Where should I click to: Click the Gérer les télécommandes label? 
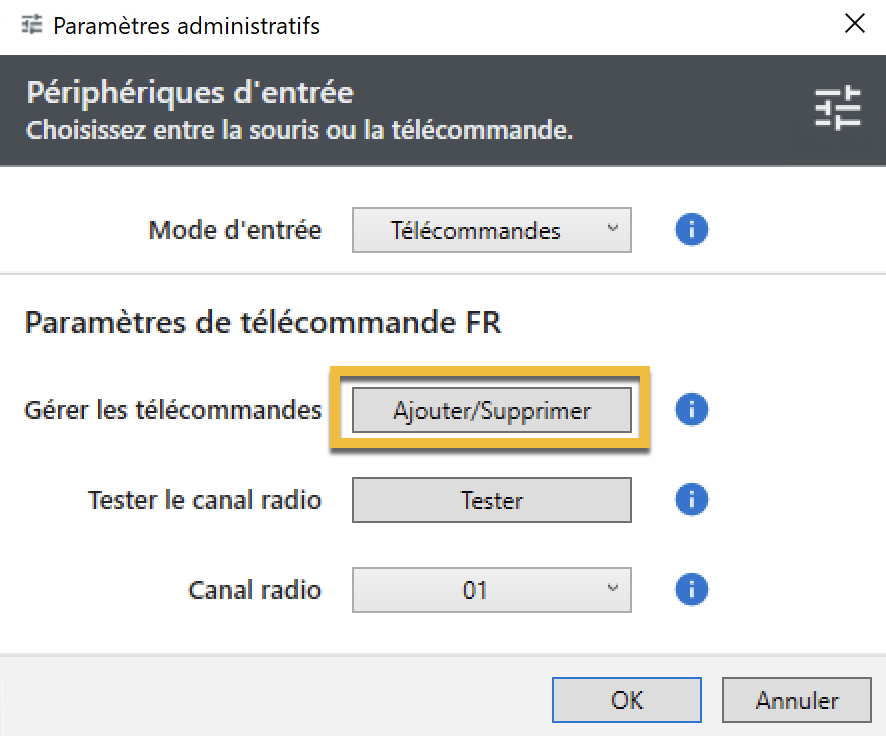(x=173, y=410)
